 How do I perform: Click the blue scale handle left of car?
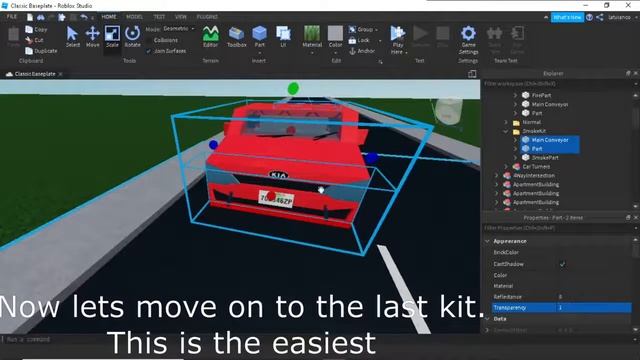pos(213,144)
